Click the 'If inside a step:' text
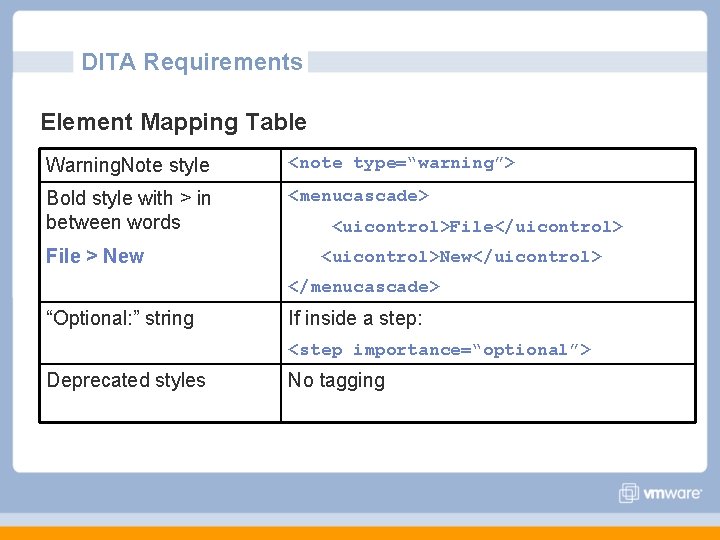Image resolution: width=720 pixels, height=540 pixels. tap(355, 318)
